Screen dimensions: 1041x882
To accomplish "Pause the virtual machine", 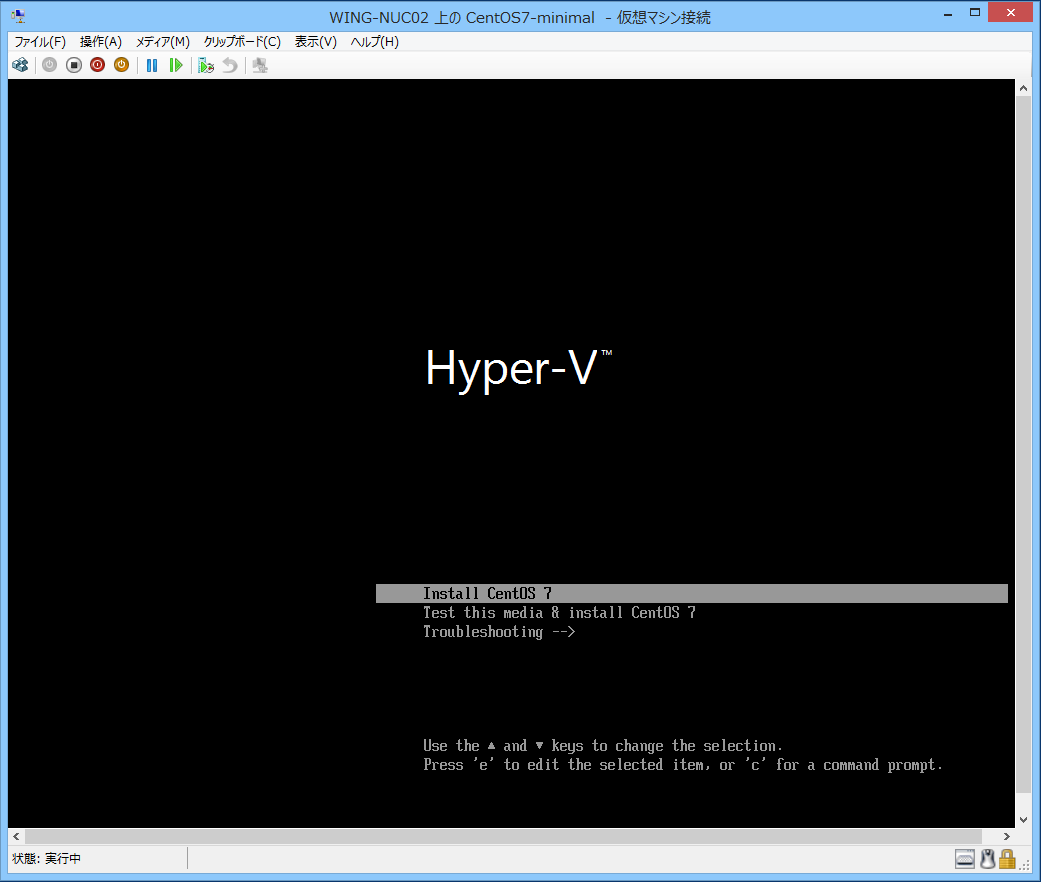I will coord(152,65).
